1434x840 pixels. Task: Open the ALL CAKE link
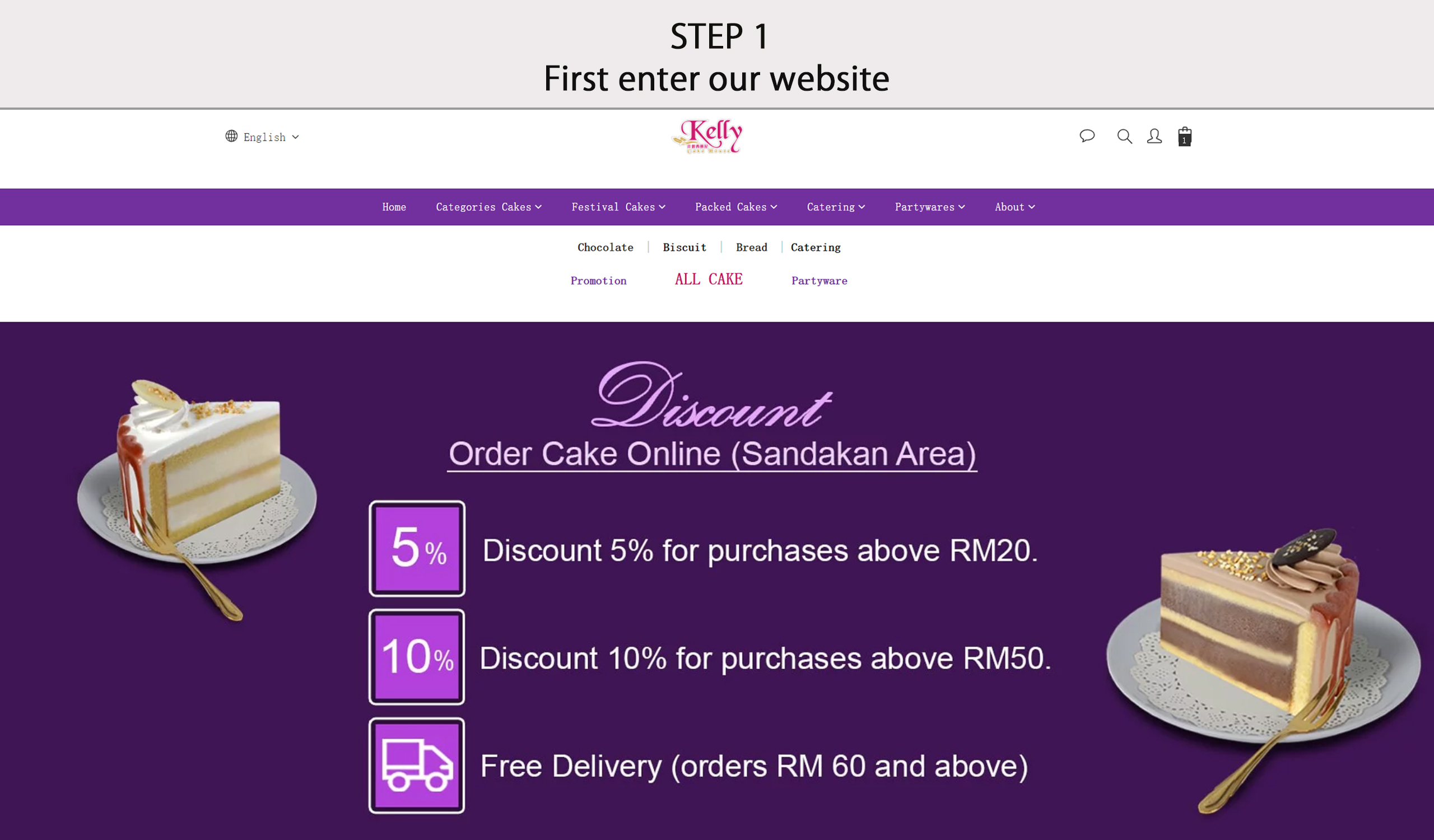pos(709,279)
